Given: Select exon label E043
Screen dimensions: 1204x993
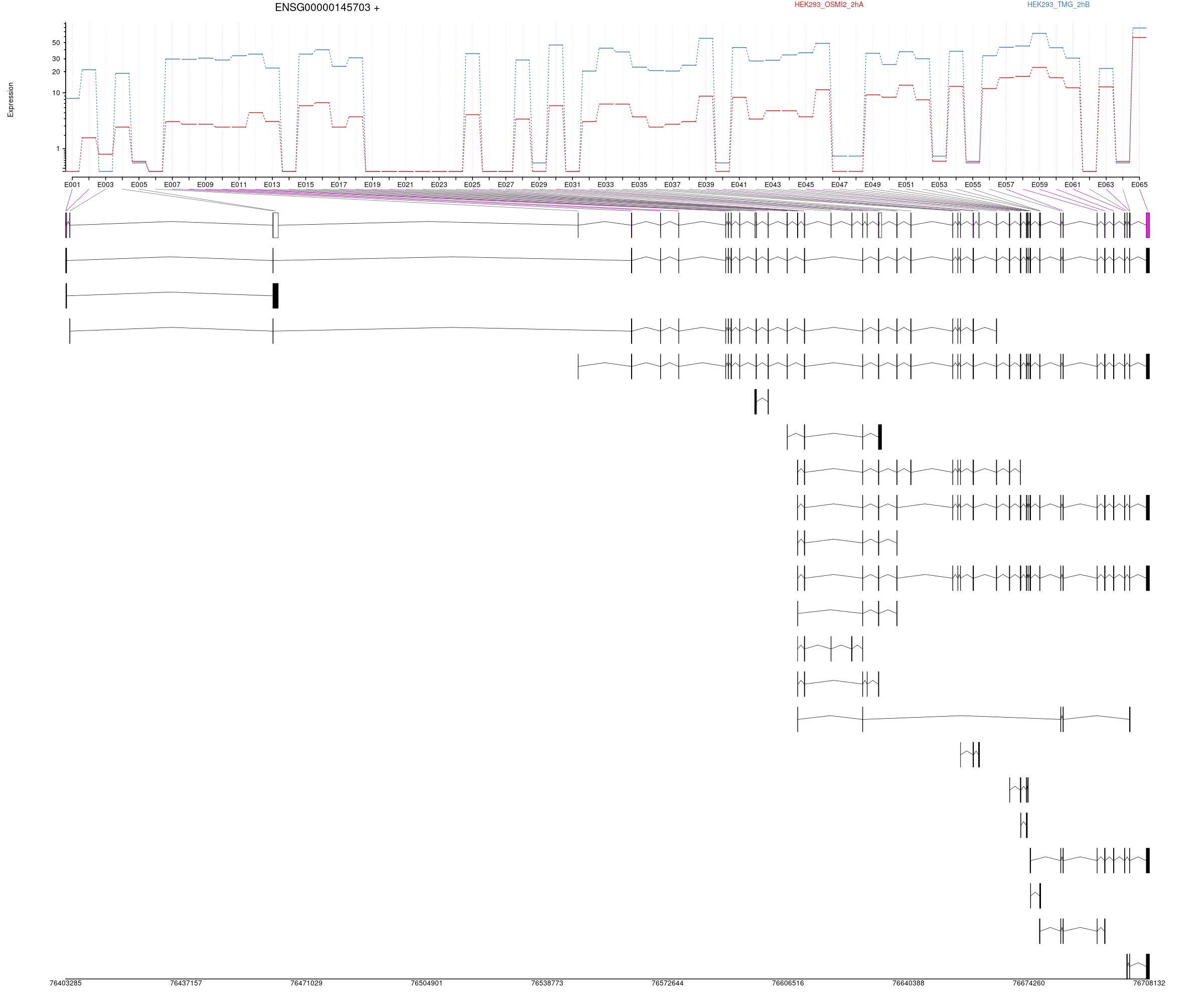Looking at the screenshot, I should coord(773,185).
